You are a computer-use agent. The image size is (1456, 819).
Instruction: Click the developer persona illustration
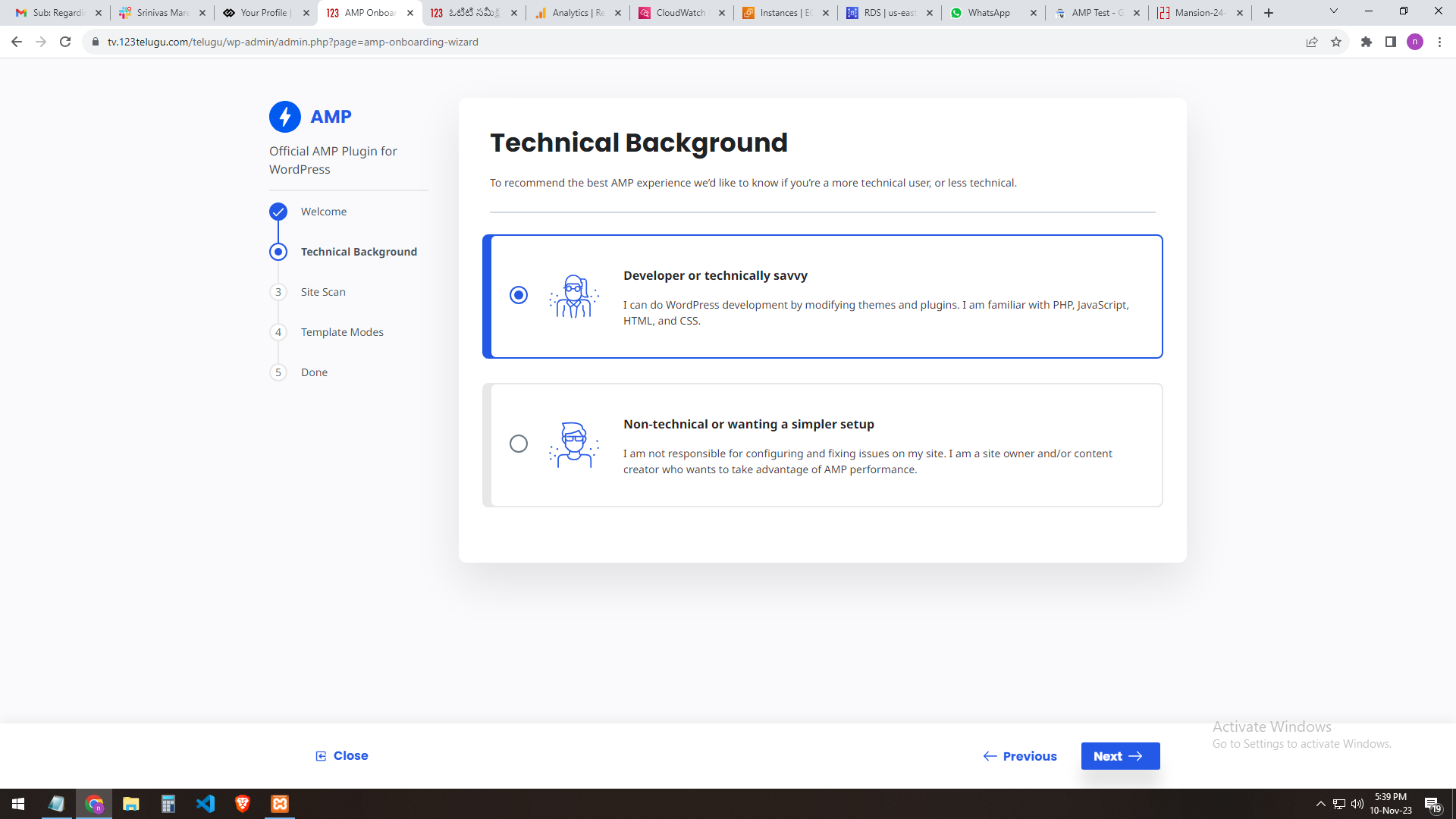click(574, 296)
